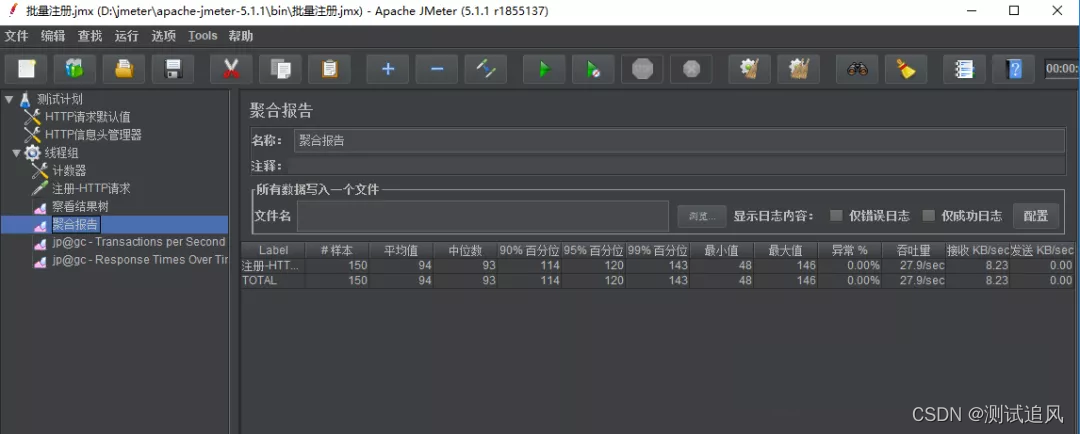This screenshot has width=1080, height=434.
Task: Select jp@gc - Response Times Over Time node
Action: 140,260
